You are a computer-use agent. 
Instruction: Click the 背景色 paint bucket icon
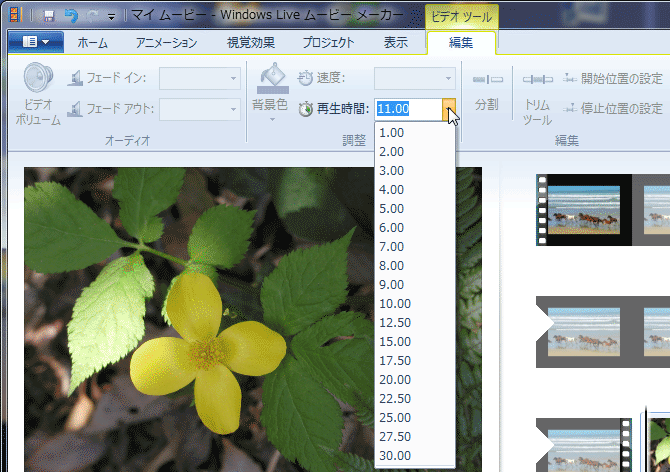click(x=272, y=78)
